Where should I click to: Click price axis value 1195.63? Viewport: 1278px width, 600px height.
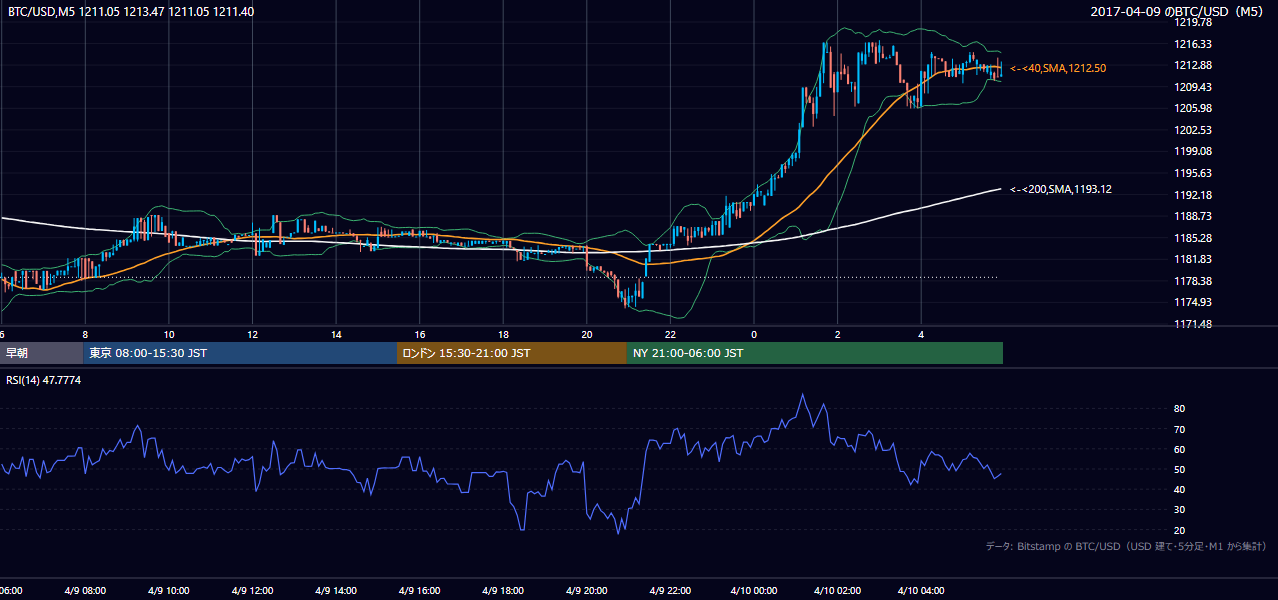coord(1193,173)
